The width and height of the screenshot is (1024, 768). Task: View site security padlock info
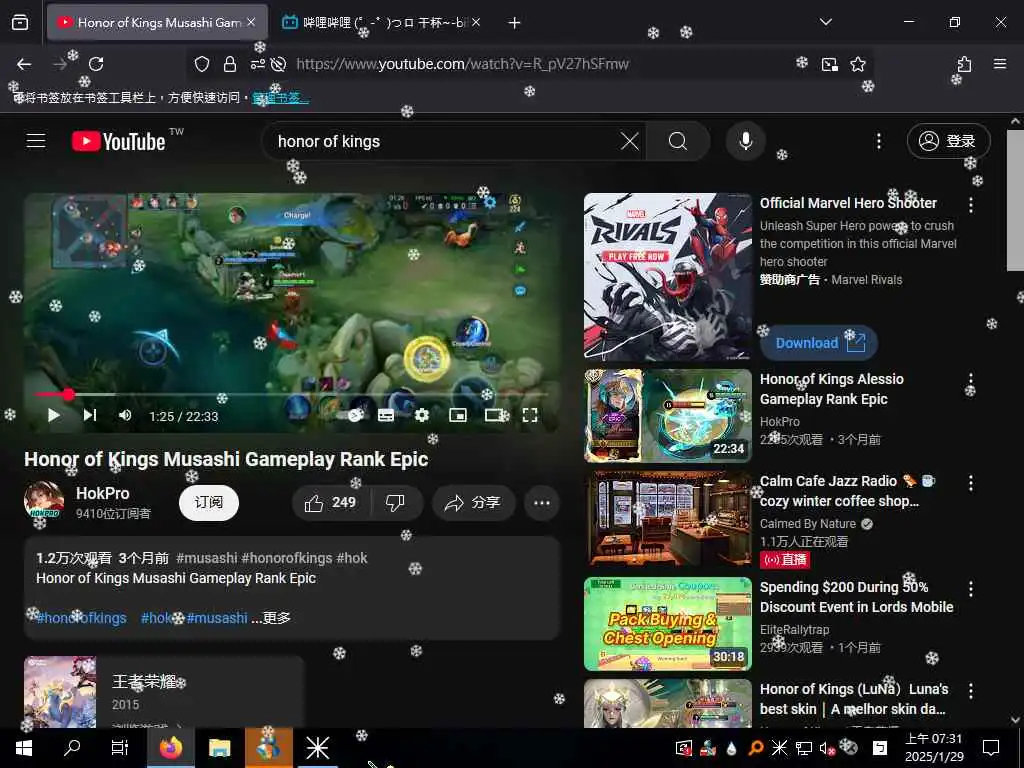[230, 64]
